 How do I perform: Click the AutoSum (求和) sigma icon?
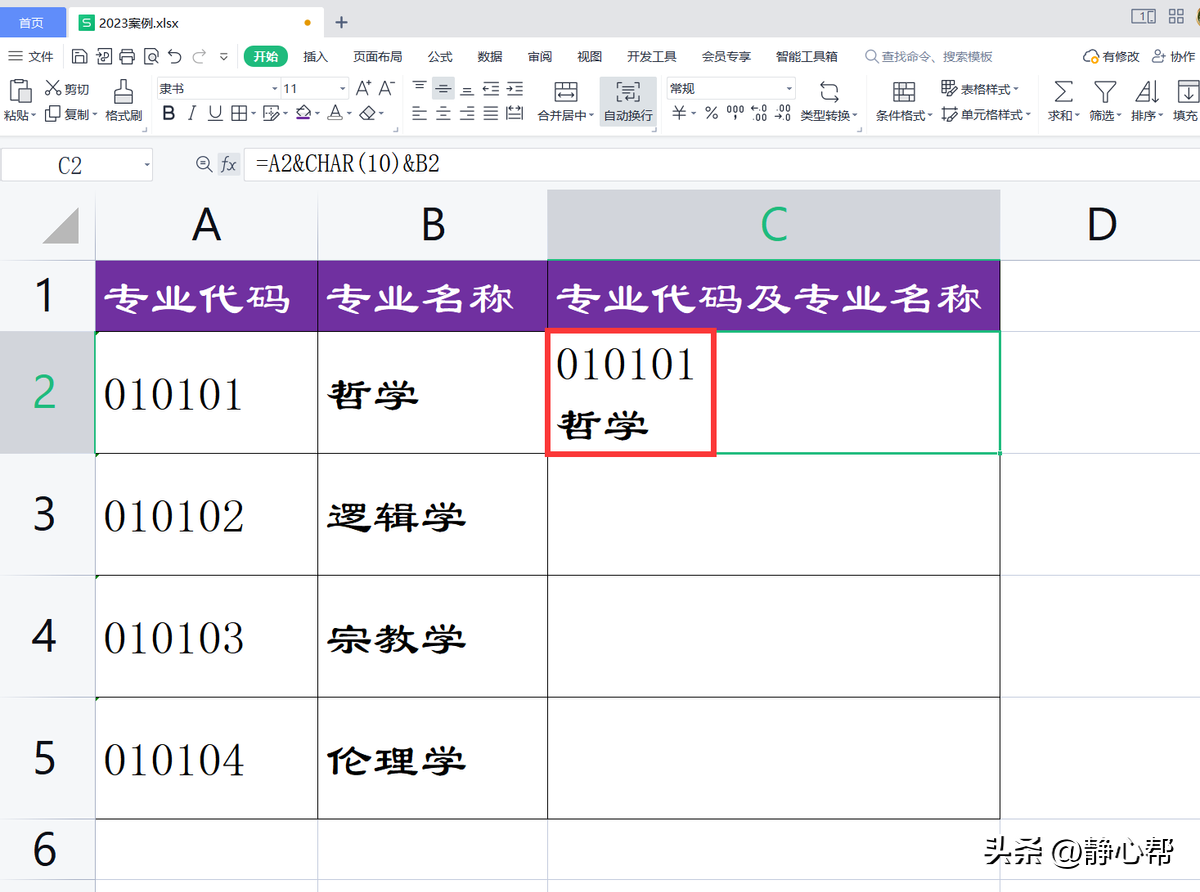pos(1064,92)
